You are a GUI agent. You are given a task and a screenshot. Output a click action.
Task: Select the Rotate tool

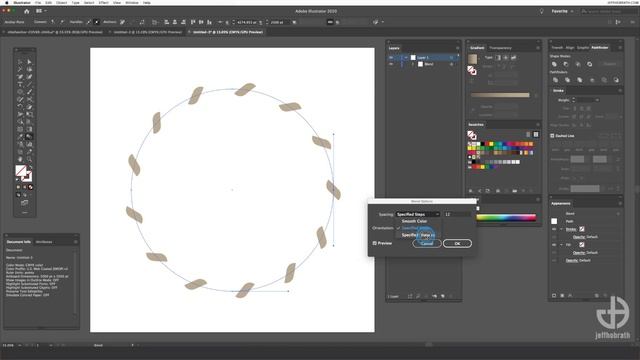point(20,107)
